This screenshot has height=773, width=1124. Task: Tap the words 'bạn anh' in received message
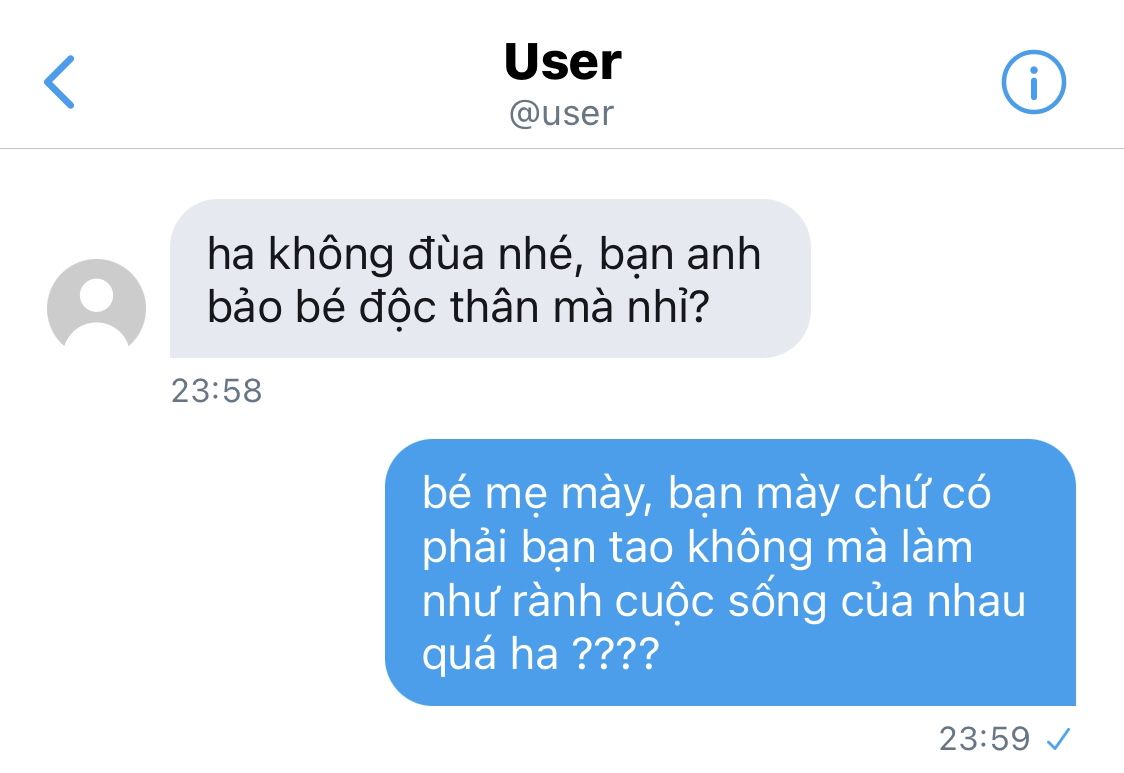pos(680,255)
